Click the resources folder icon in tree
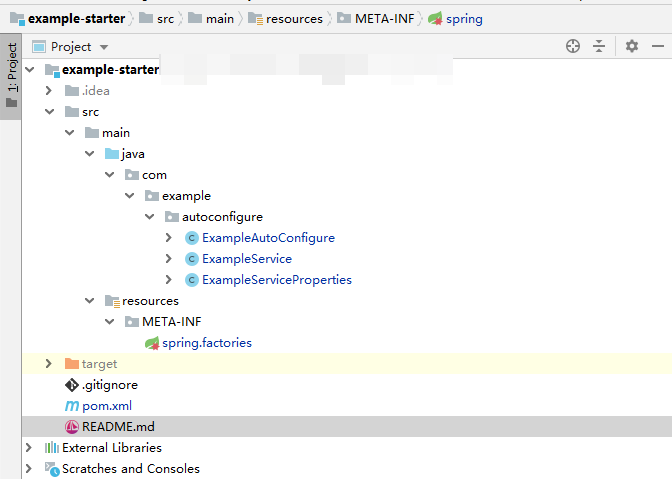 click(112, 301)
